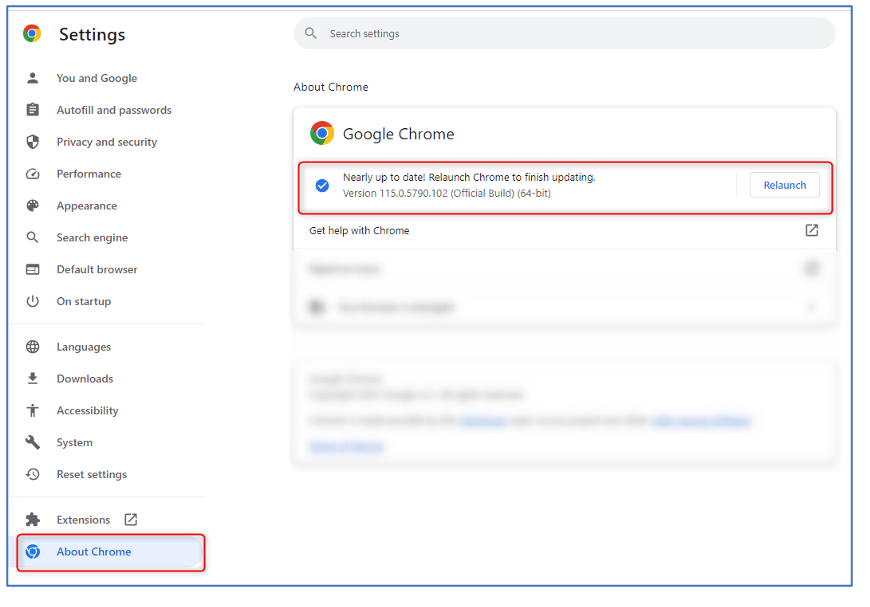The height and width of the screenshot is (607, 870).
Task: Select On startup in the sidebar
Action: tap(84, 301)
